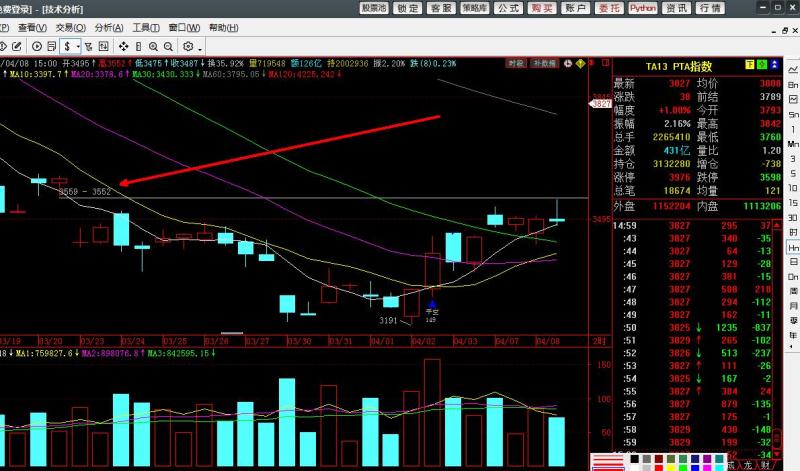Click the yellow diamond icon above the chart

pos(580,63)
